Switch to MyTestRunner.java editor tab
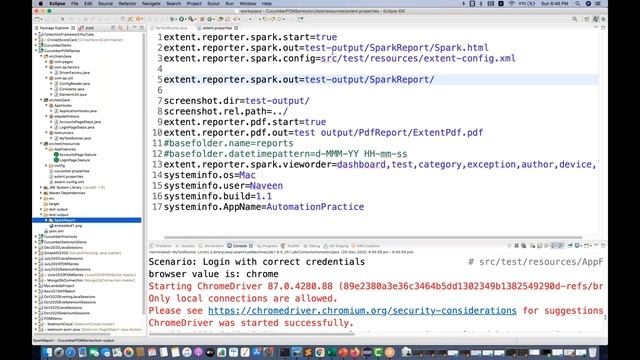This screenshot has width=640, height=360. point(171,28)
